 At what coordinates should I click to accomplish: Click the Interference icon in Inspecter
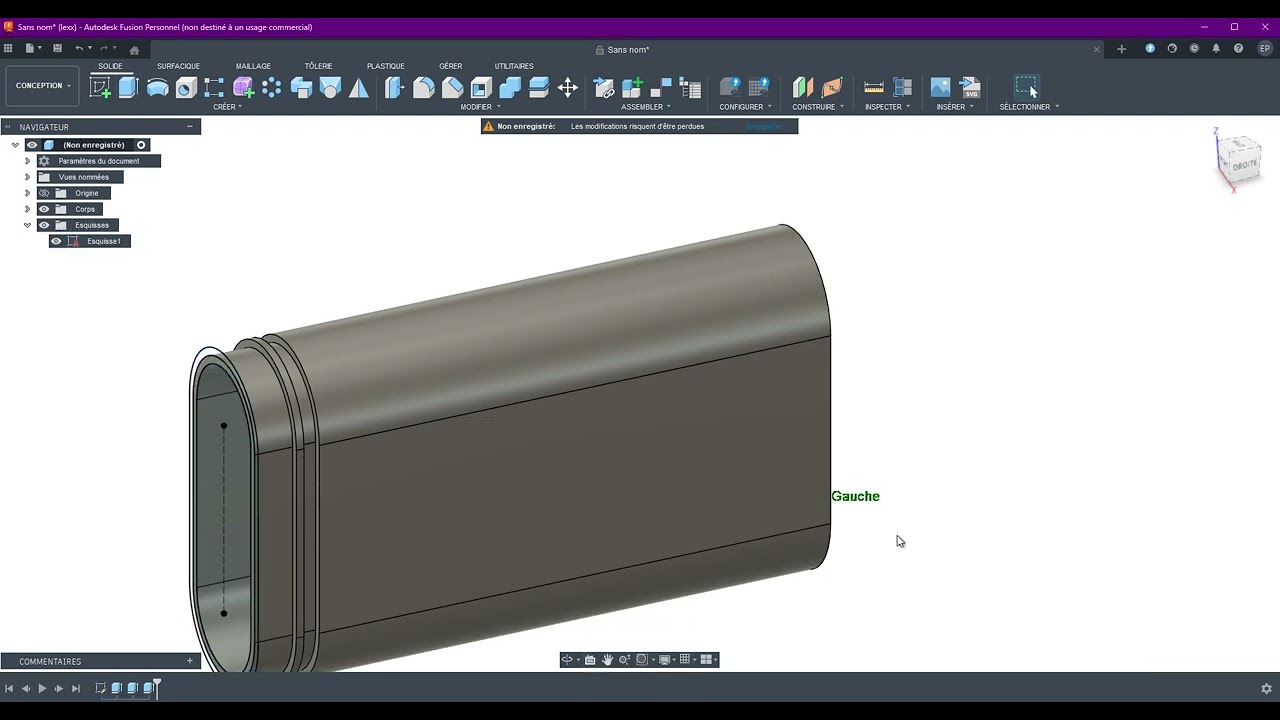point(902,88)
